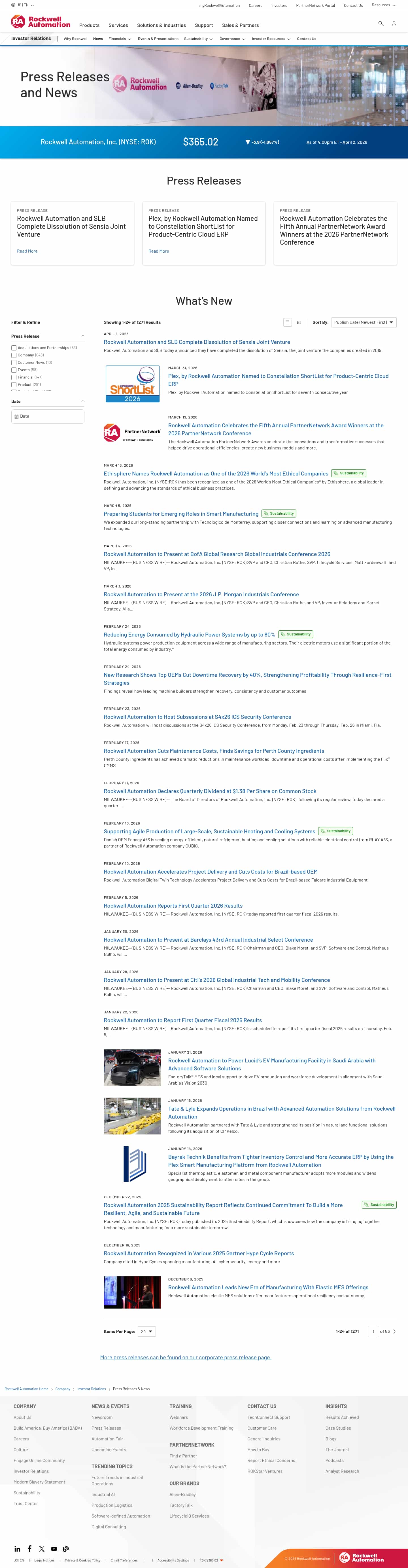Viewport: 408px width, 1568px height.
Task: Click the user account icon
Action: pyautogui.click(x=394, y=23)
